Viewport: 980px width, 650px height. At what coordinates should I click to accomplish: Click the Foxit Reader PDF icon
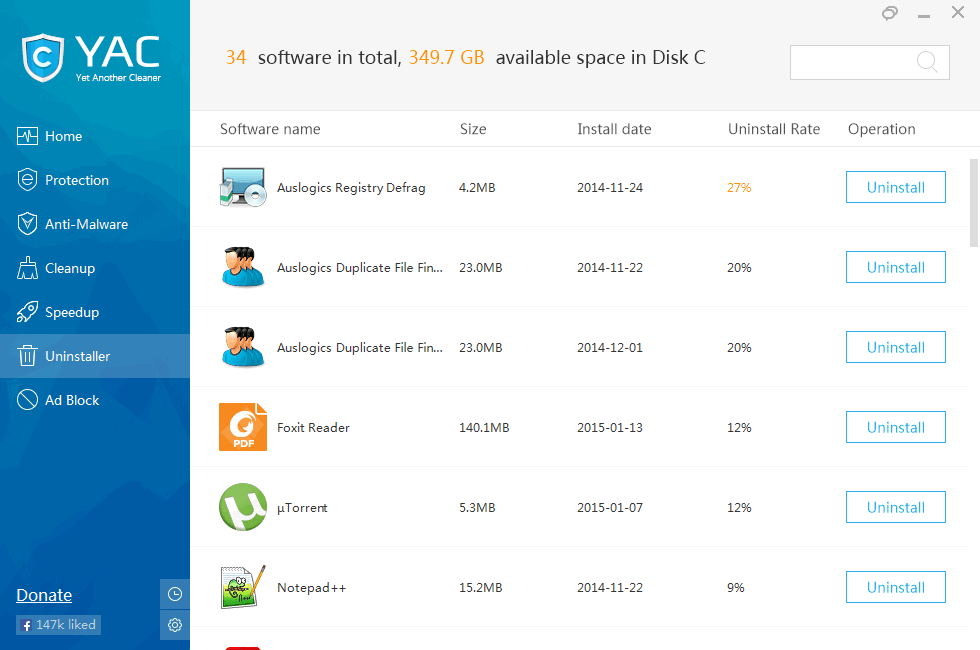[x=242, y=427]
